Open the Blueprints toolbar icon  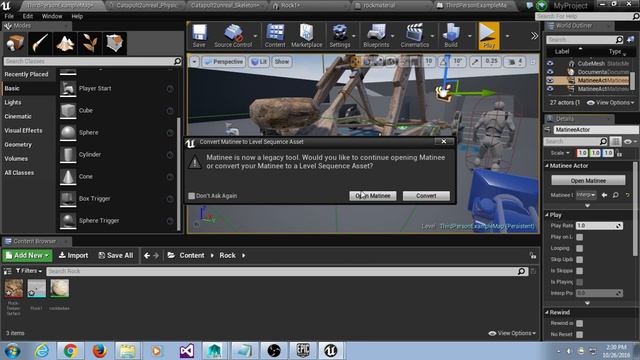376,36
